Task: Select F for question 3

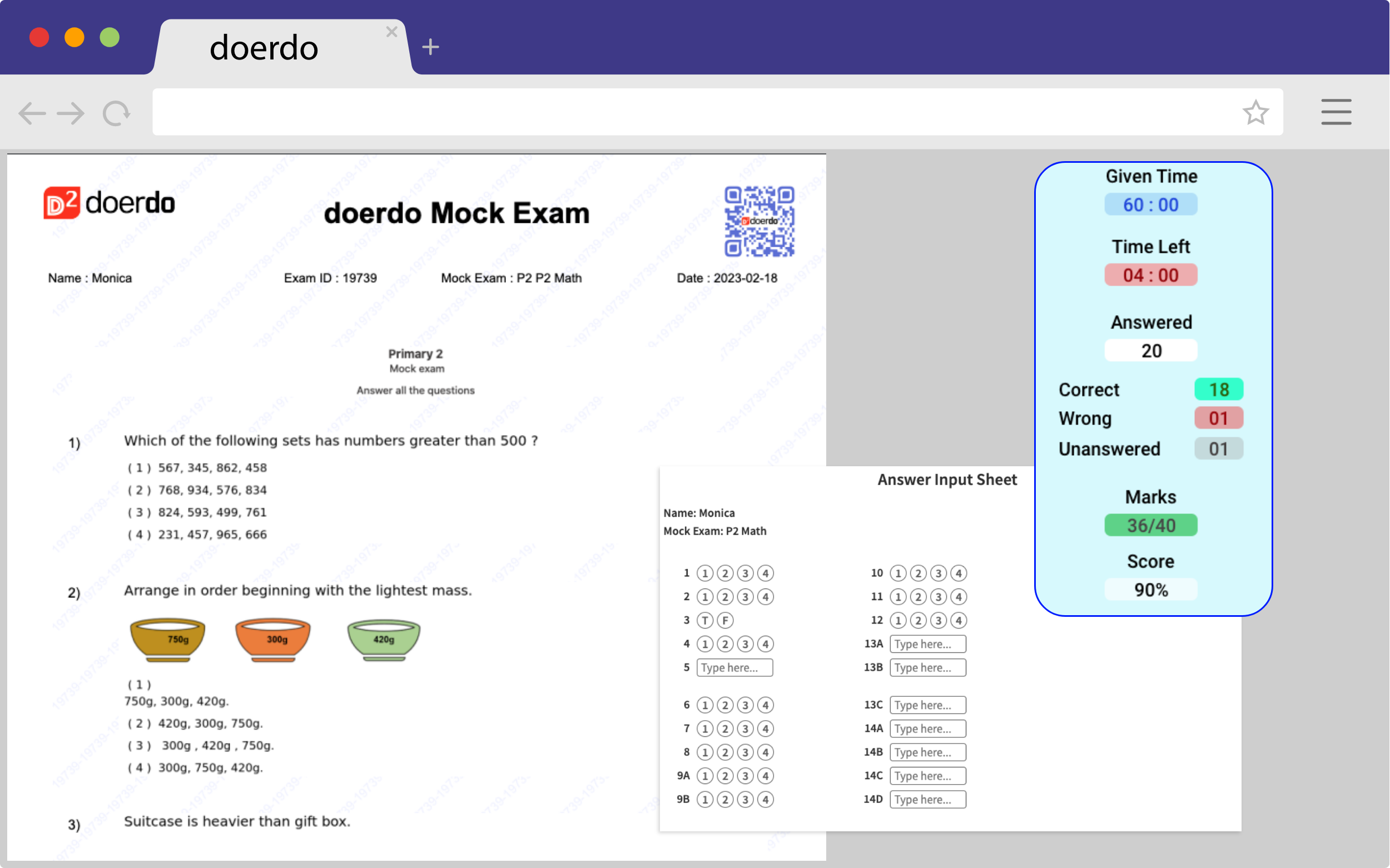Action: coord(725,620)
